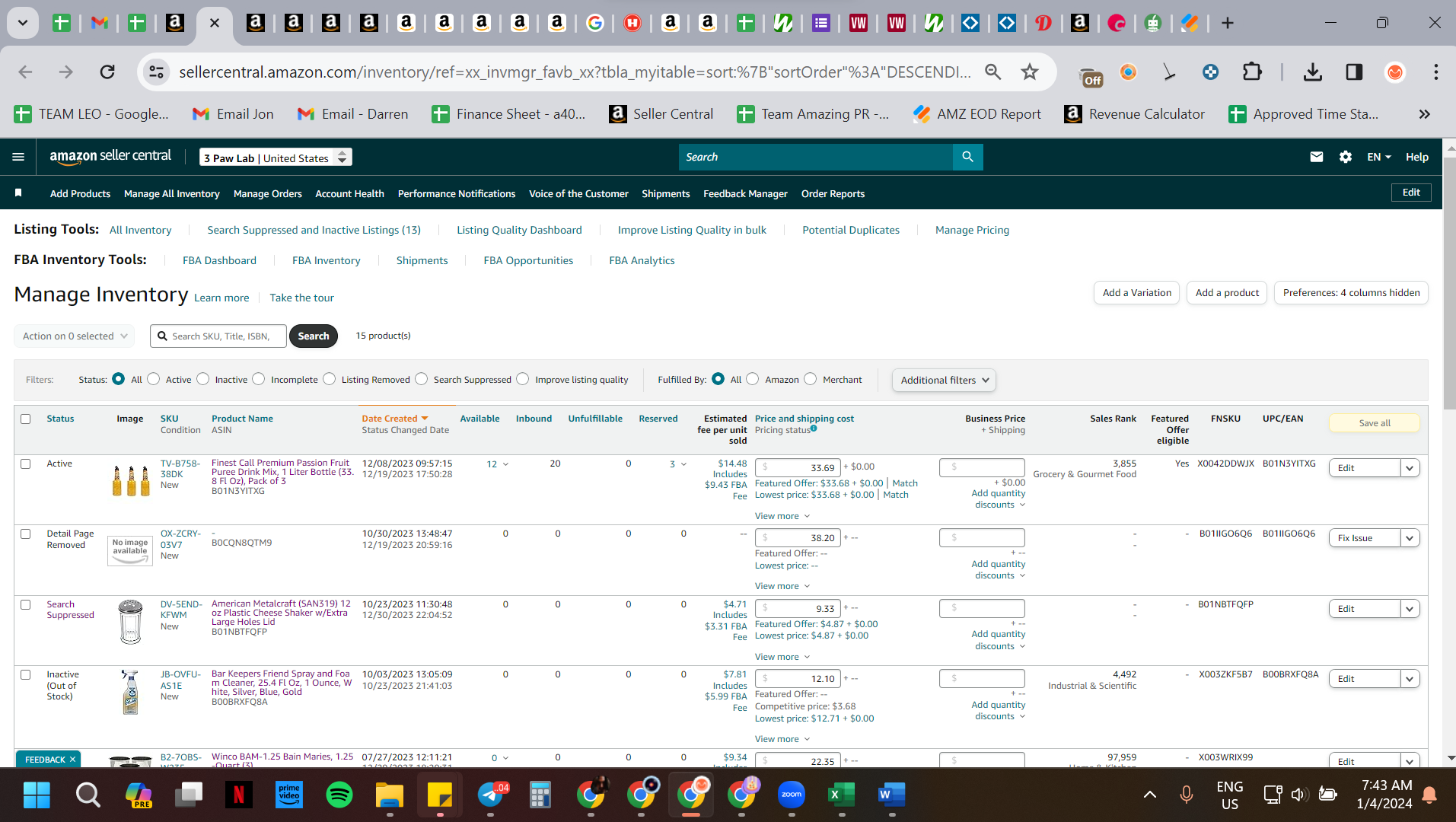Open Netflix from the taskbar
The width and height of the screenshot is (1456, 822).
(x=238, y=795)
